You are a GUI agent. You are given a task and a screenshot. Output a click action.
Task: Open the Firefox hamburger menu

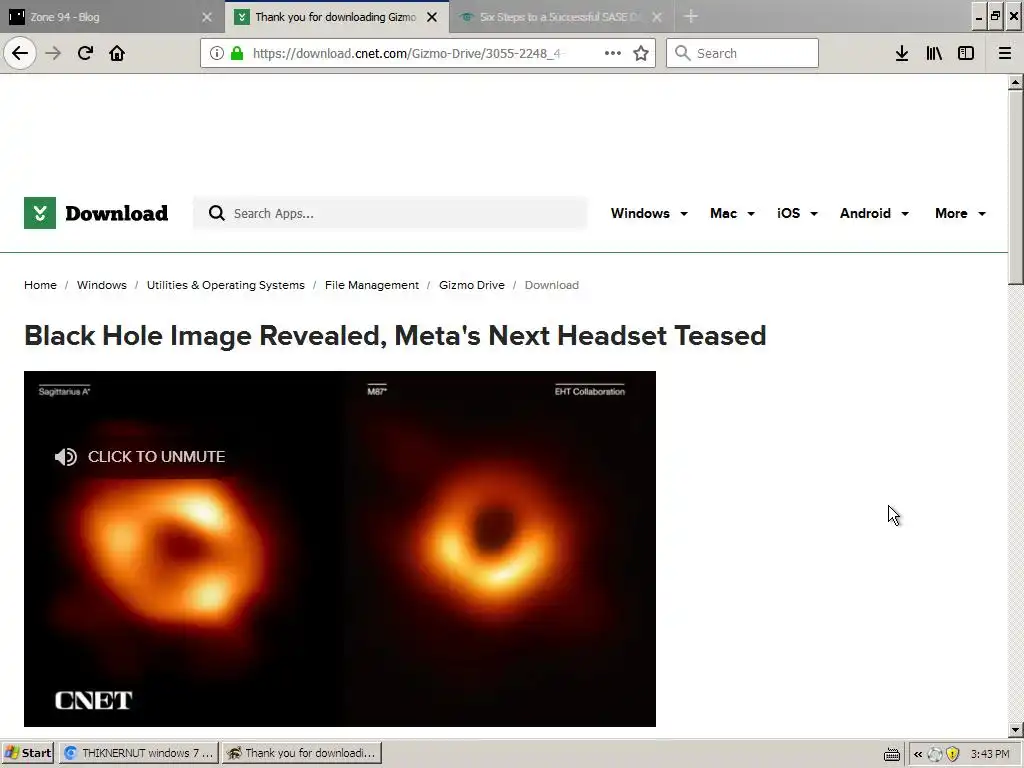(1005, 53)
